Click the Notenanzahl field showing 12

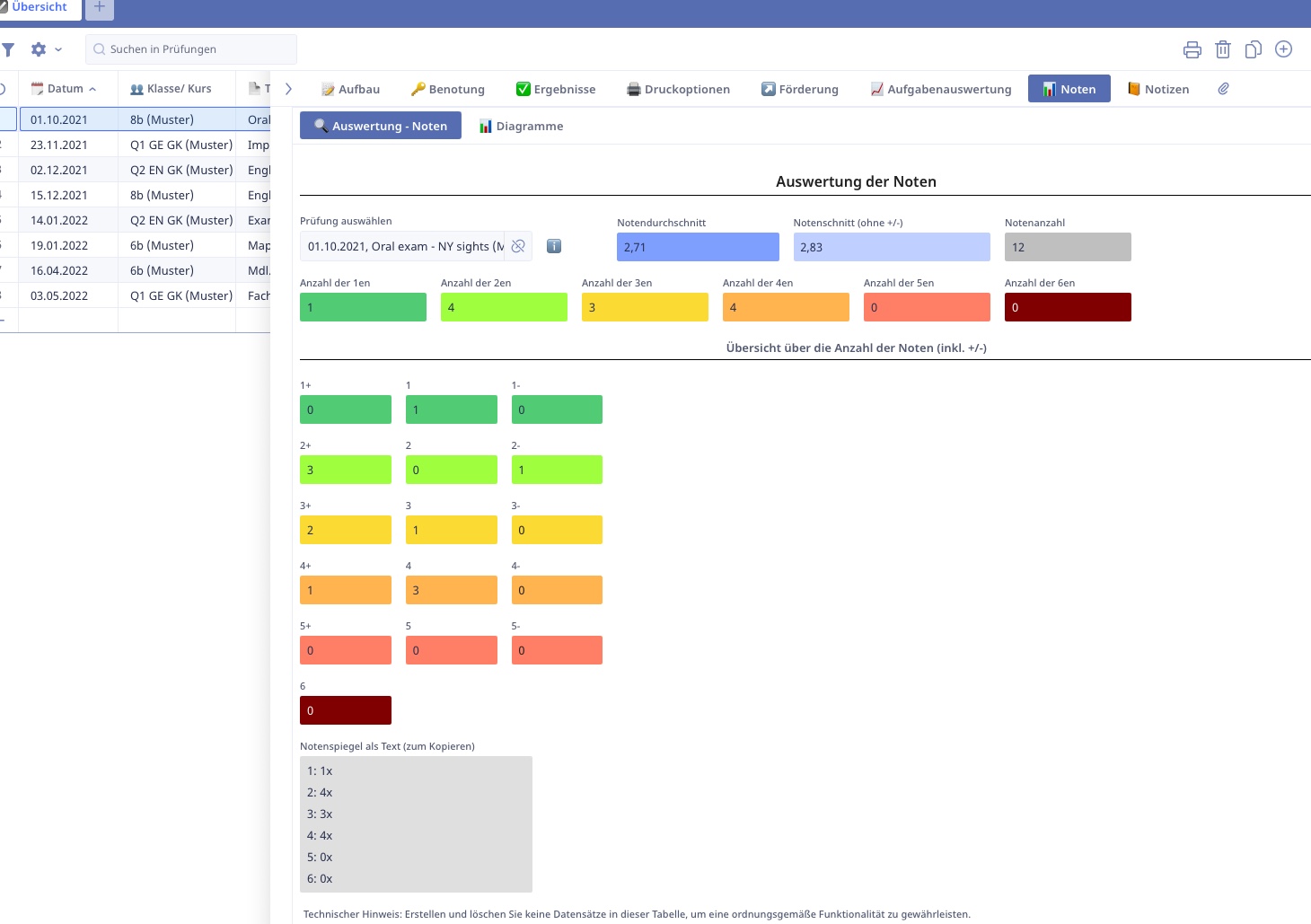click(x=1068, y=247)
